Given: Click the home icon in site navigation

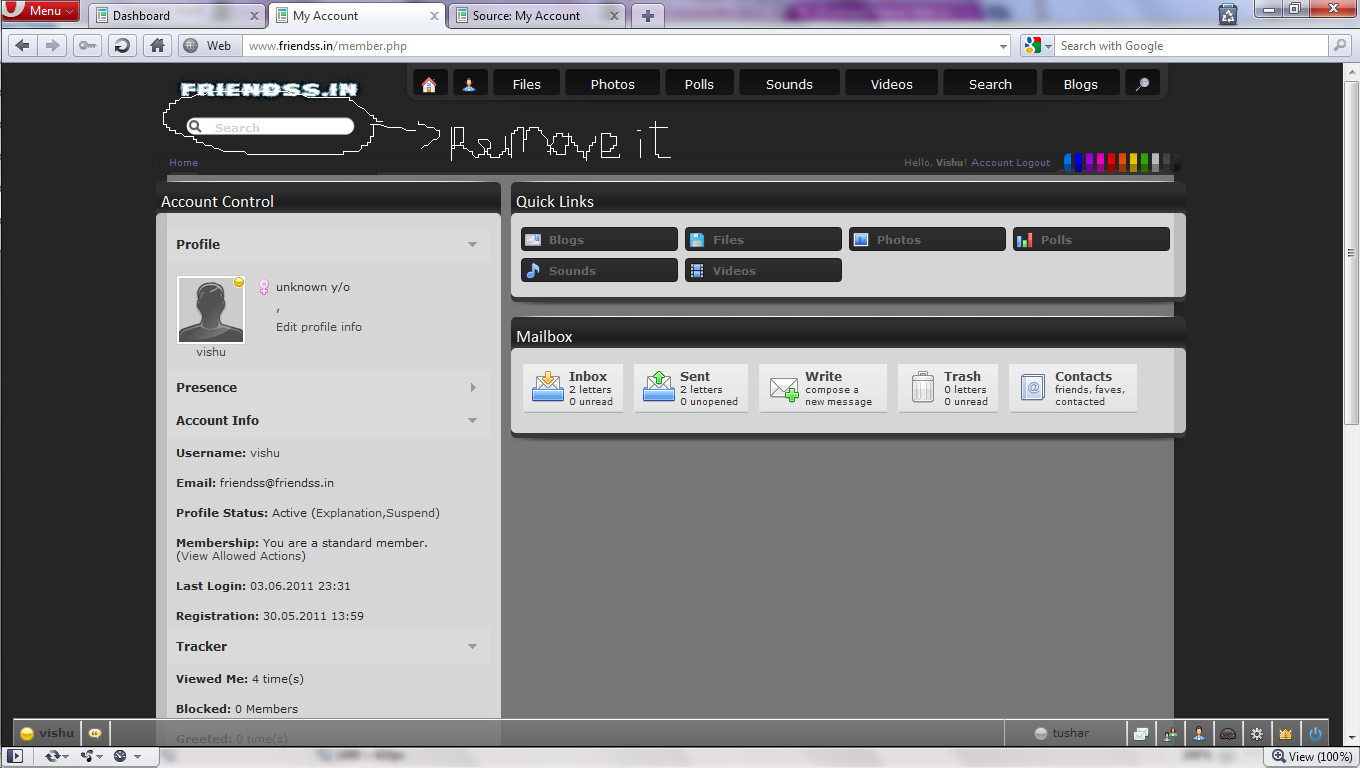Looking at the screenshot, I should 429,84.
